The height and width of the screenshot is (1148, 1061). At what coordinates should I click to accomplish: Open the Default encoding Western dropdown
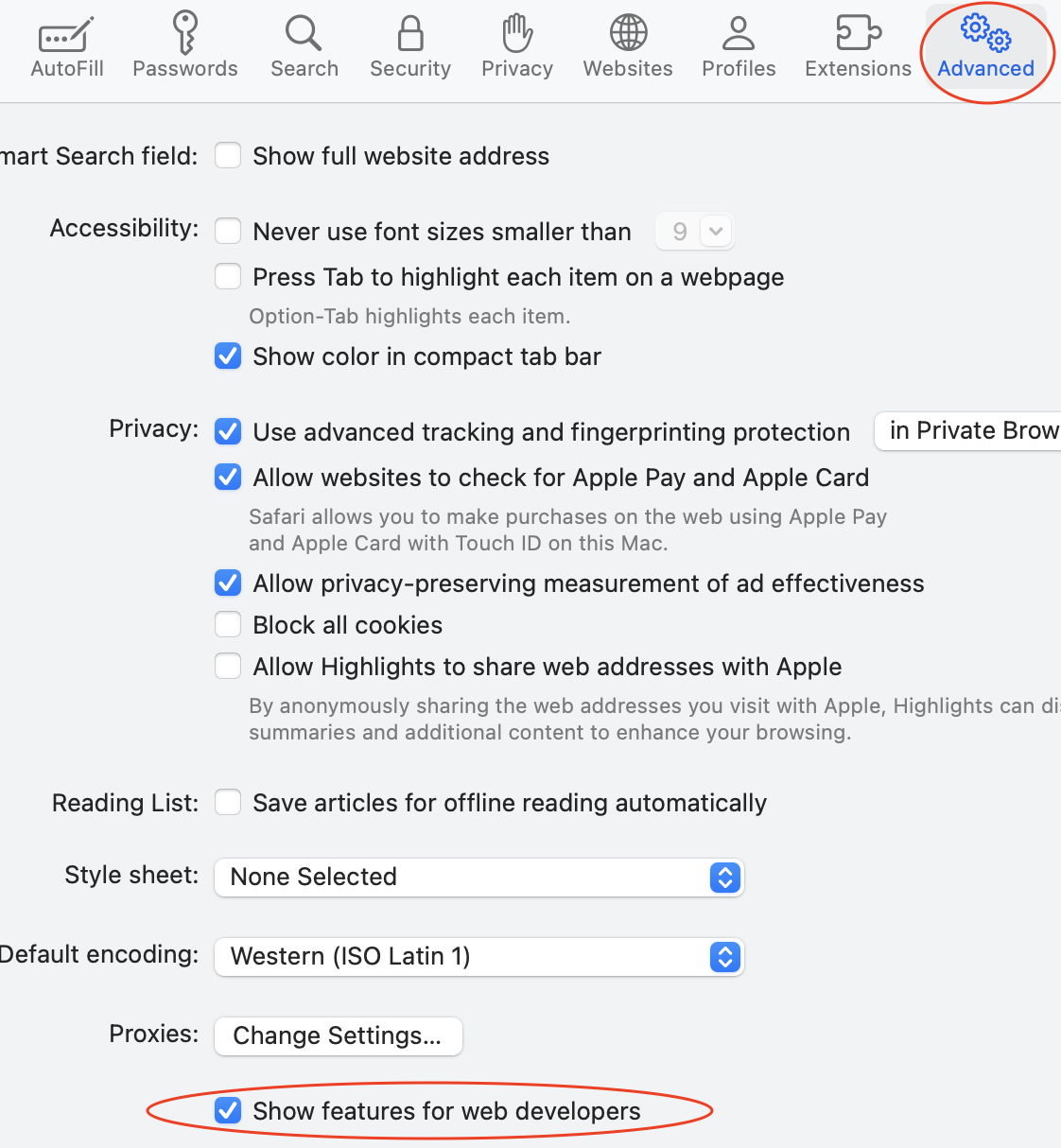479,956
